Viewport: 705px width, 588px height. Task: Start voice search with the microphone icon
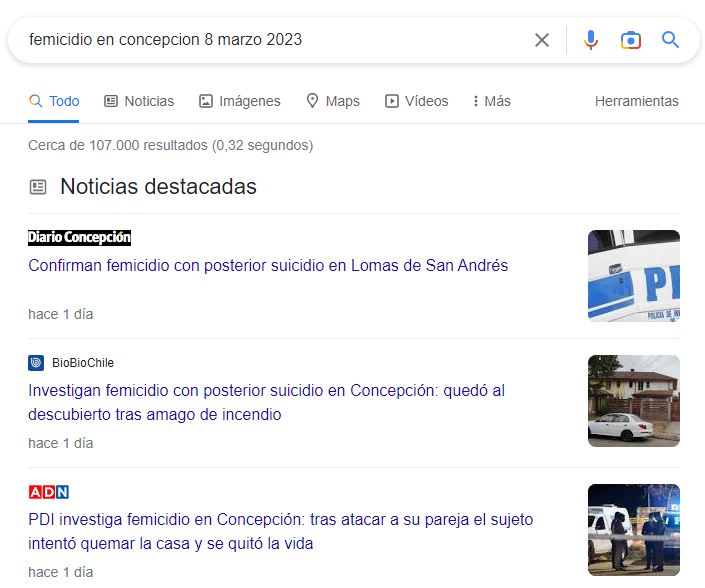coord(591,40)
